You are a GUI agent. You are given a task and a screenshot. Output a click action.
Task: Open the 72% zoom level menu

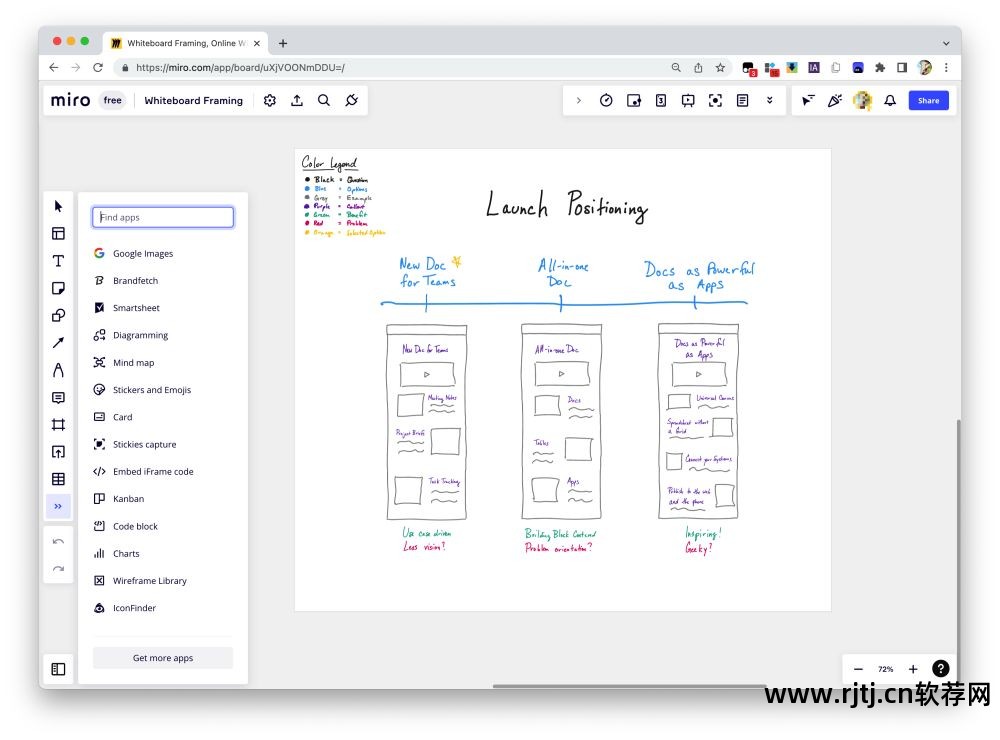885,669
